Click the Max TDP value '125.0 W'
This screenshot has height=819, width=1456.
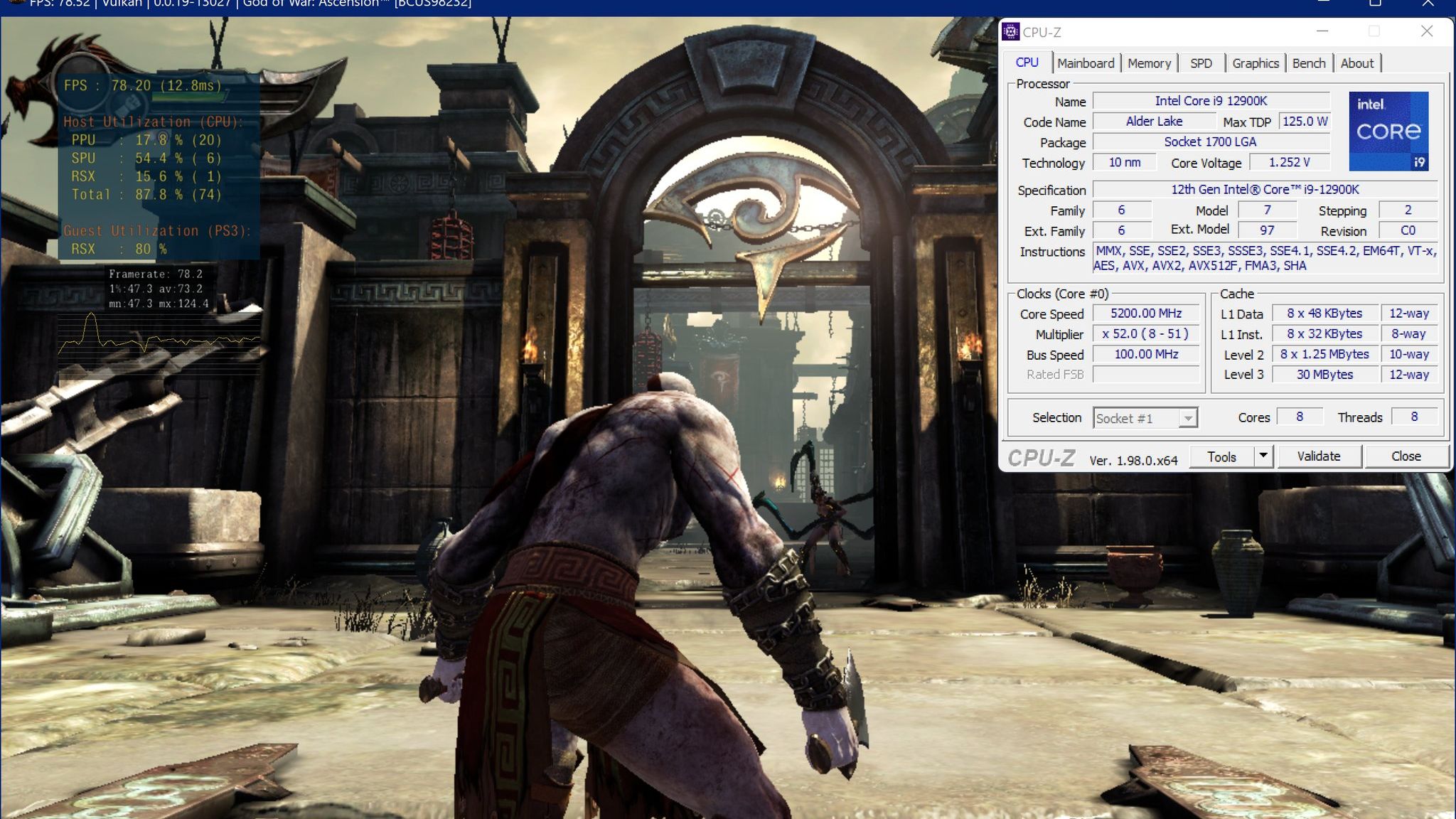[1305, 122]
